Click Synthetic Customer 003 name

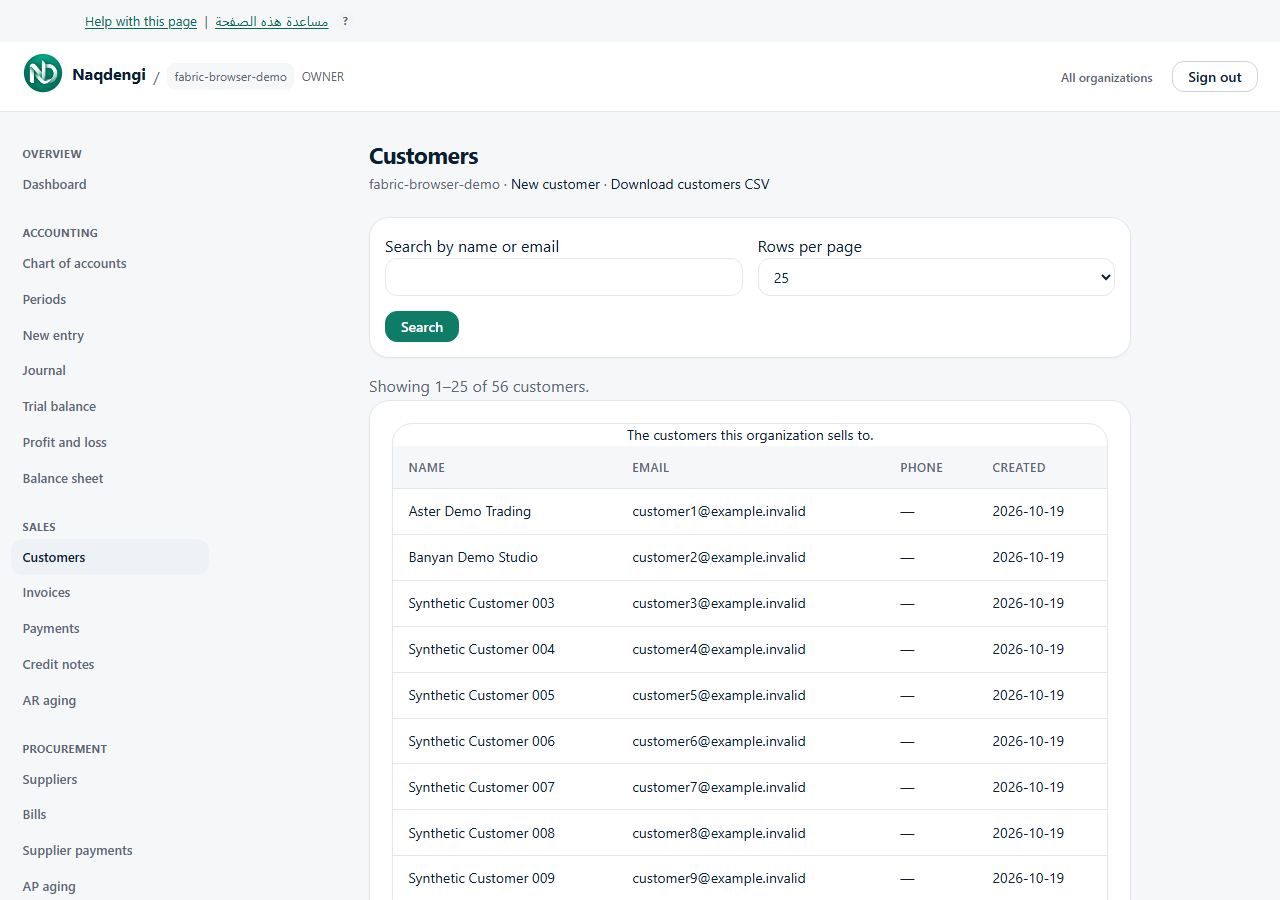482,603
